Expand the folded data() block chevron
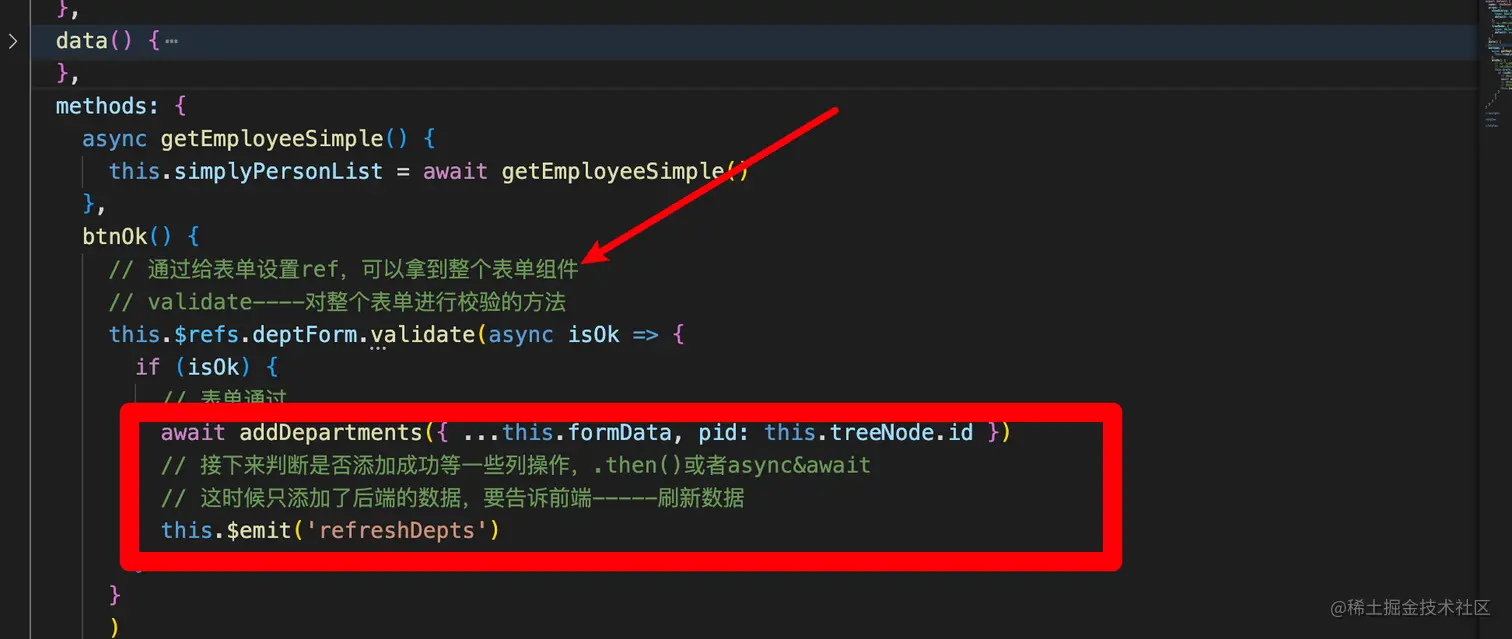 (13, 41)
